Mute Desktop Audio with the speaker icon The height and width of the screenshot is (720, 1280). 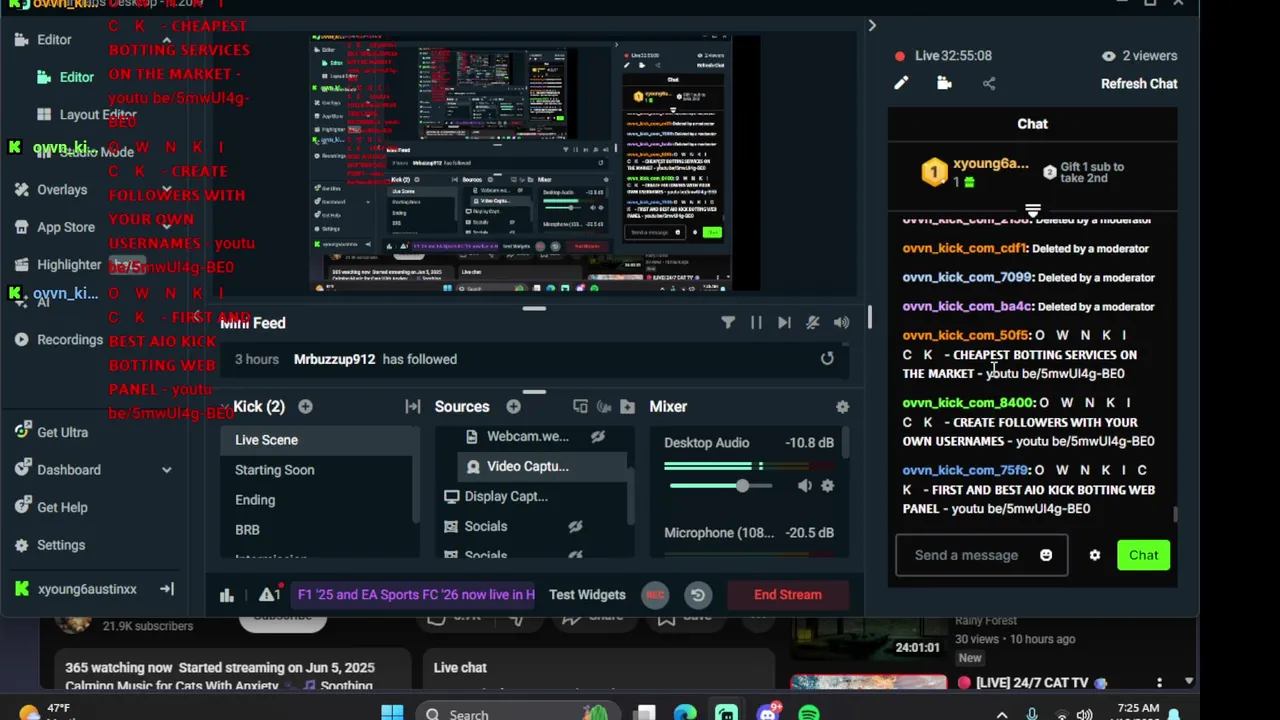click(805, 486)
